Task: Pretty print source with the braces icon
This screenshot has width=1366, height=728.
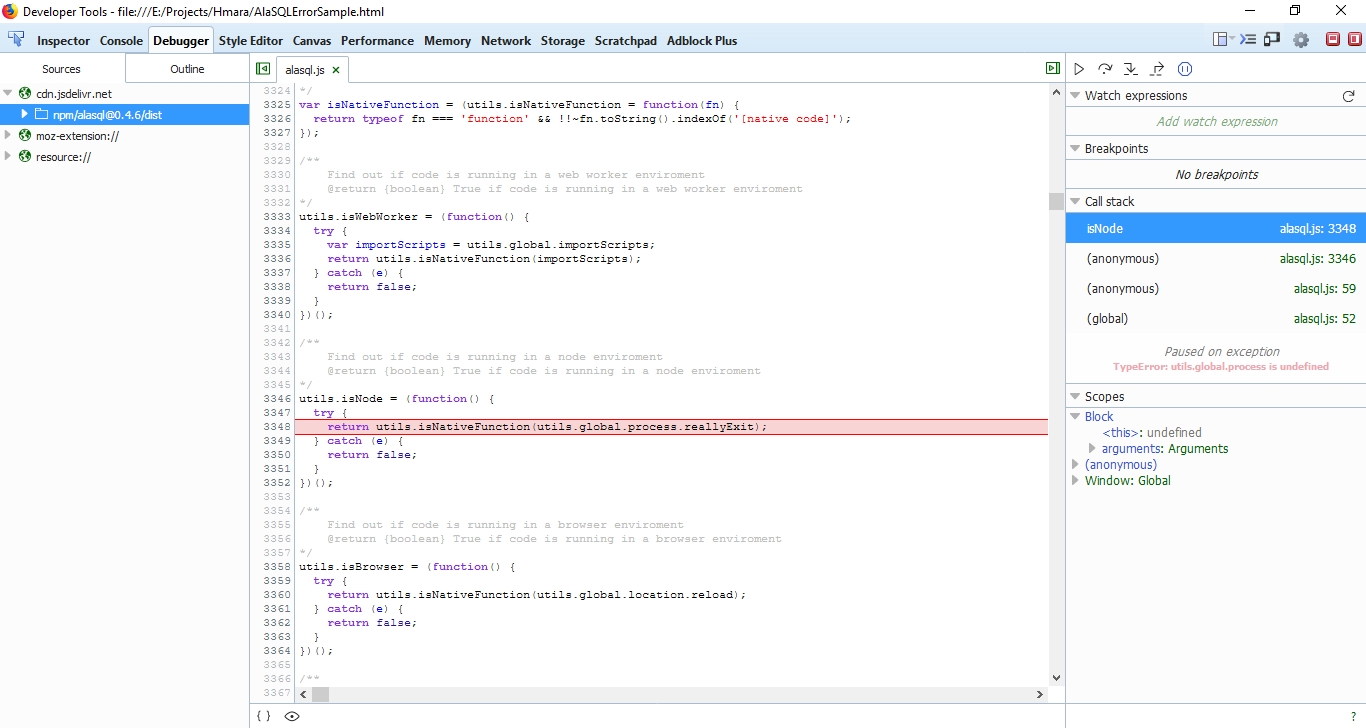Action: pyautogui.click(x=262, y=716)
